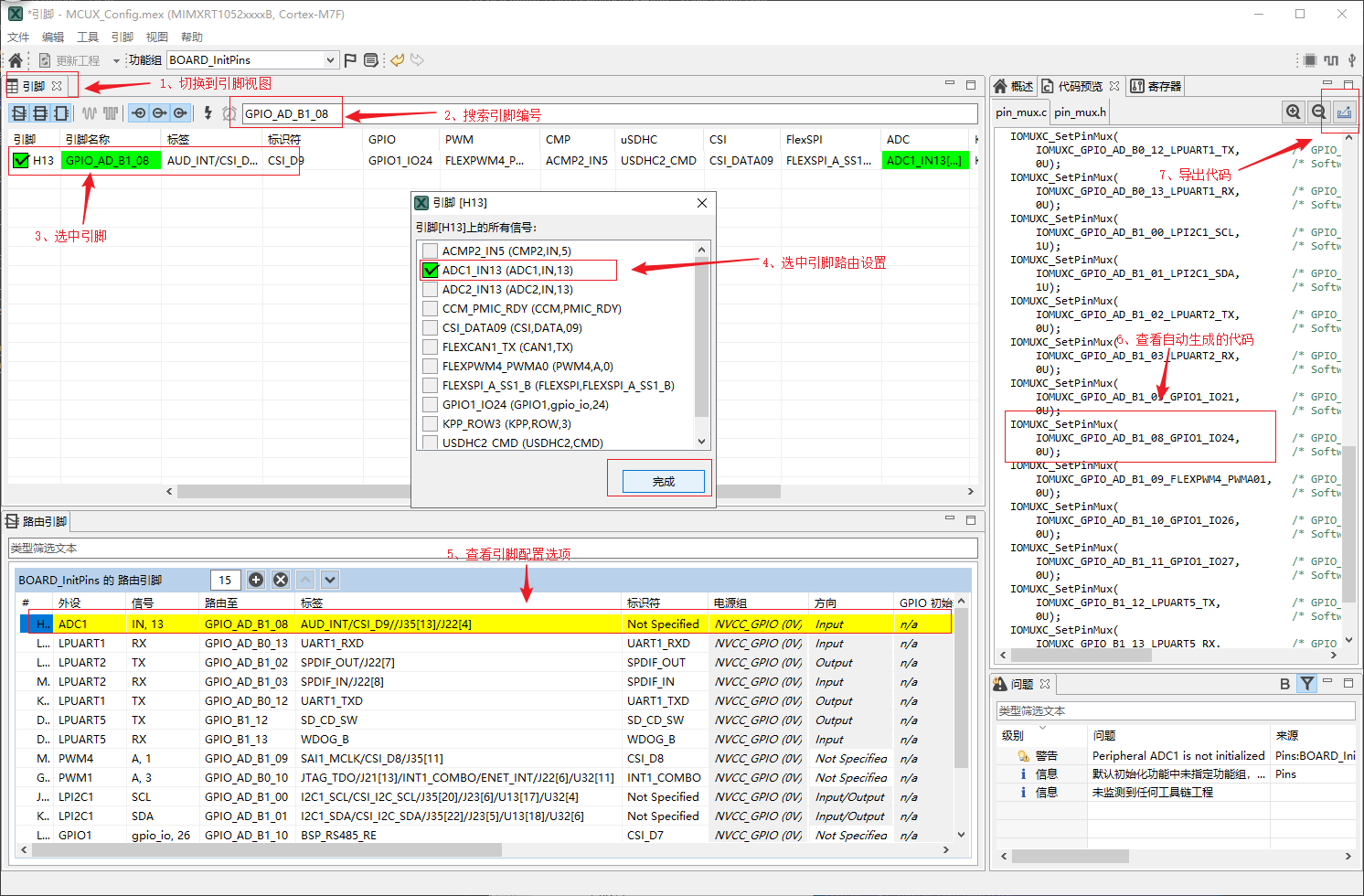Image resolution: width=1364 pixels, height=896 pixels.
Task: Expand the update project dropdown arrow
Action: tap(116, 61)
